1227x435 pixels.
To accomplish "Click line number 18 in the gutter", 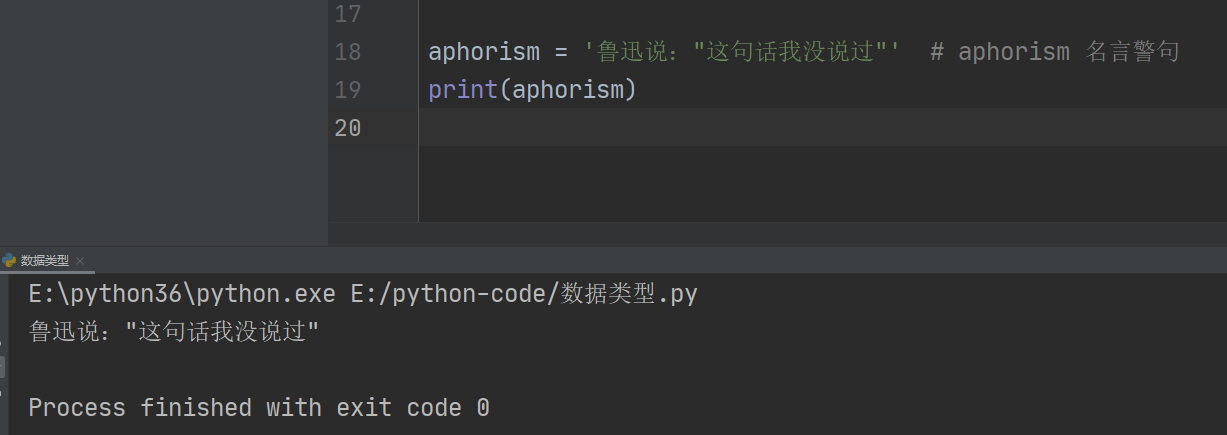I will coord(347,52).
